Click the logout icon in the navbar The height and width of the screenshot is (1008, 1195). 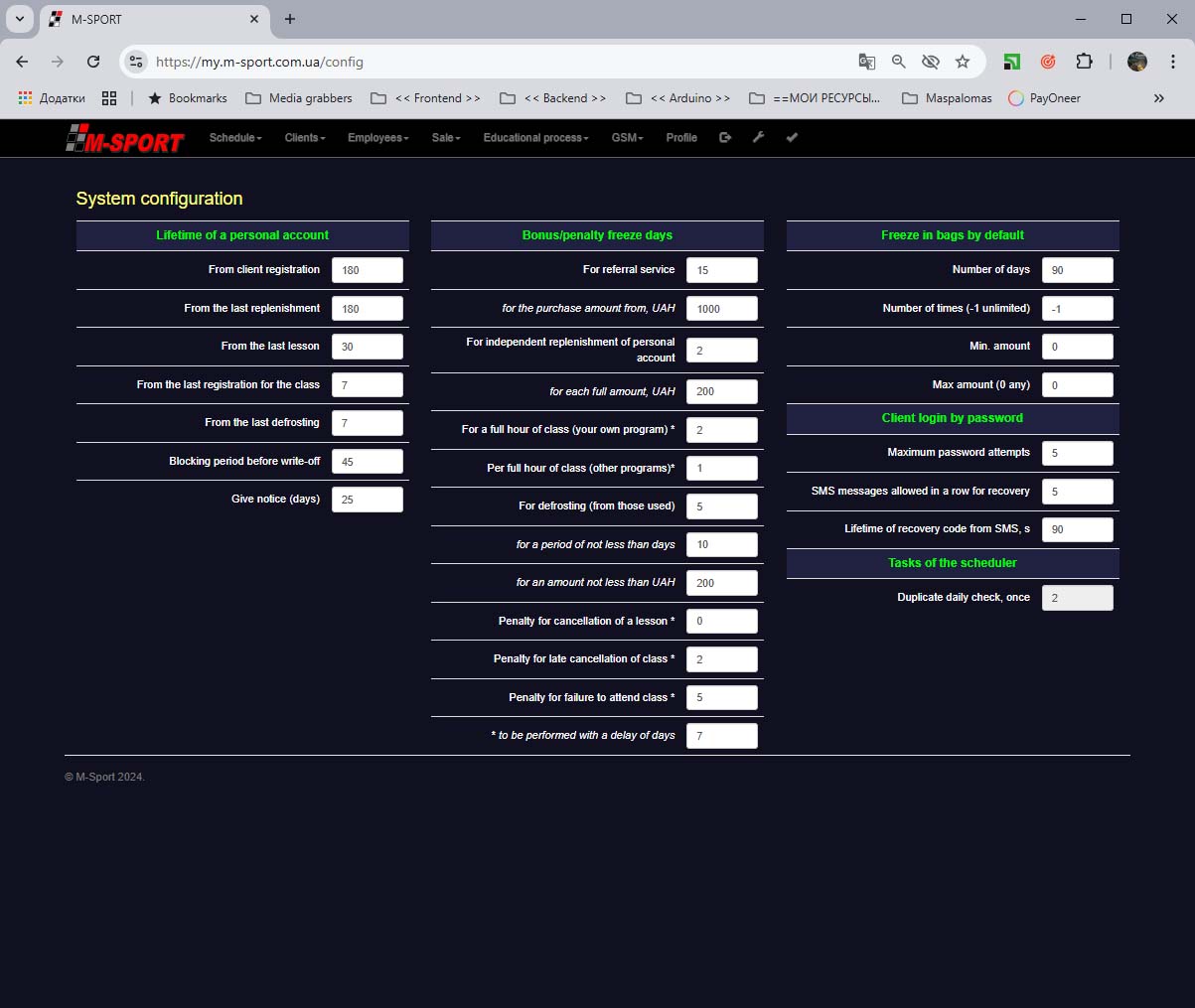725,138
